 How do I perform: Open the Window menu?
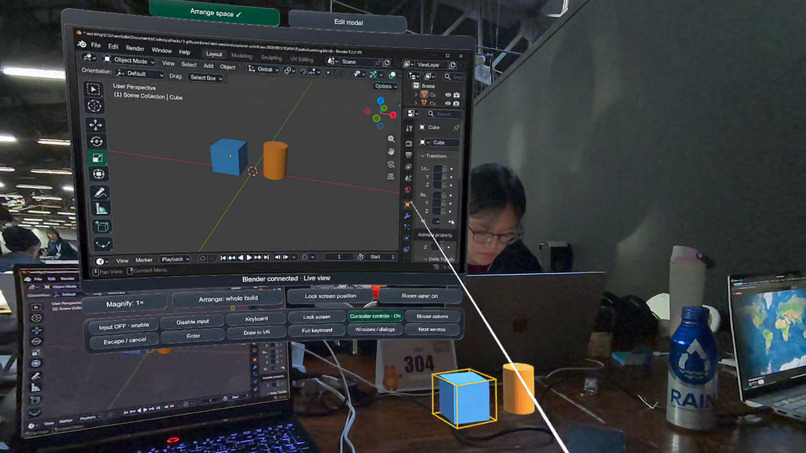(161, 50)
